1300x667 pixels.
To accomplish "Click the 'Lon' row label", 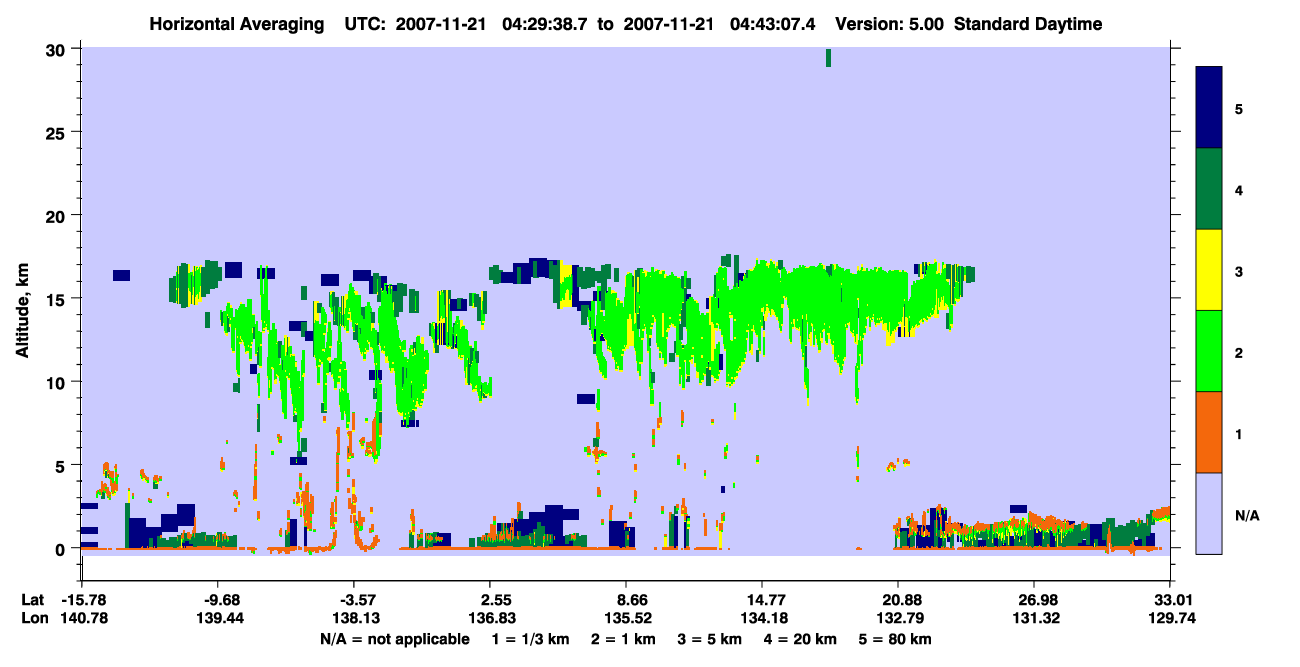I will (x=34, y=618).
